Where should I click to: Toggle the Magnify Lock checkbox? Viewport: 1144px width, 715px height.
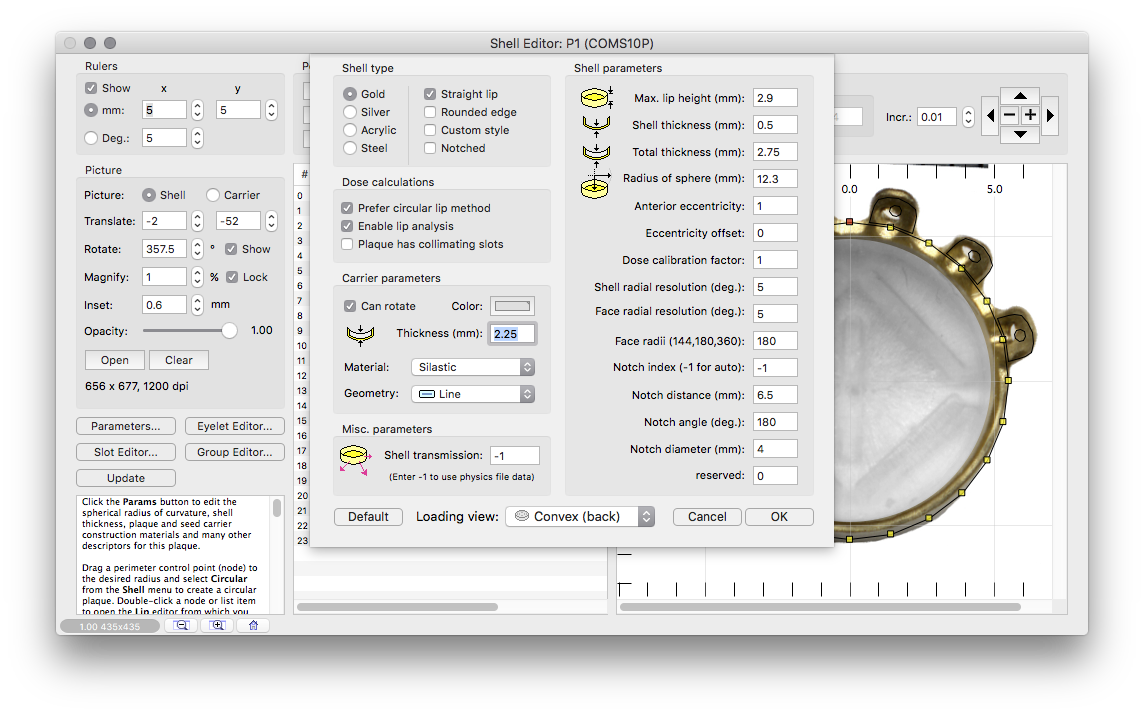pos(232,277)
